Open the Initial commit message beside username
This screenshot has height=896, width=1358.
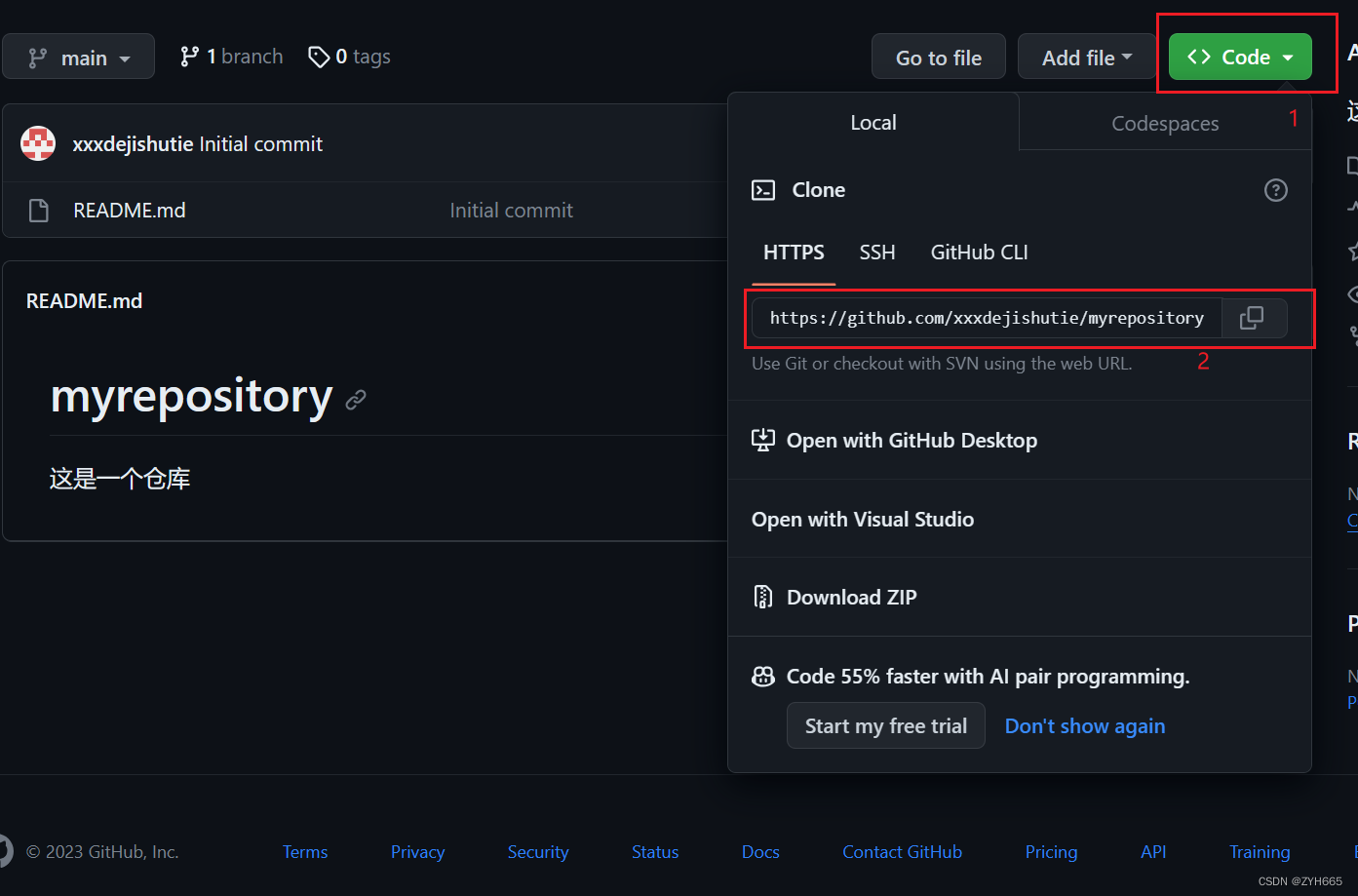click(260, 144)
